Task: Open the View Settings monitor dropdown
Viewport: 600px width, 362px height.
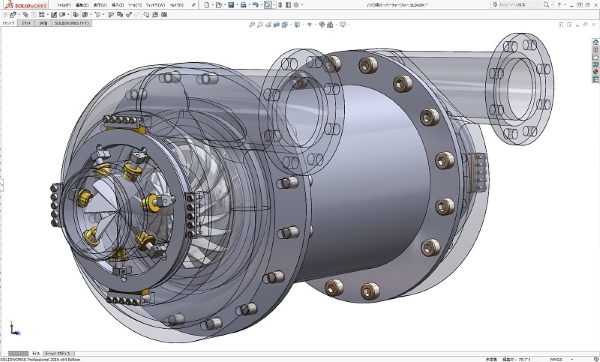Action: (x=343, y=24)
